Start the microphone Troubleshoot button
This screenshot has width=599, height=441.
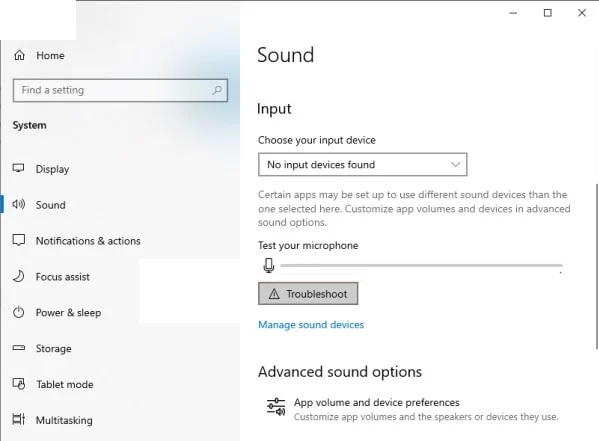308,293
